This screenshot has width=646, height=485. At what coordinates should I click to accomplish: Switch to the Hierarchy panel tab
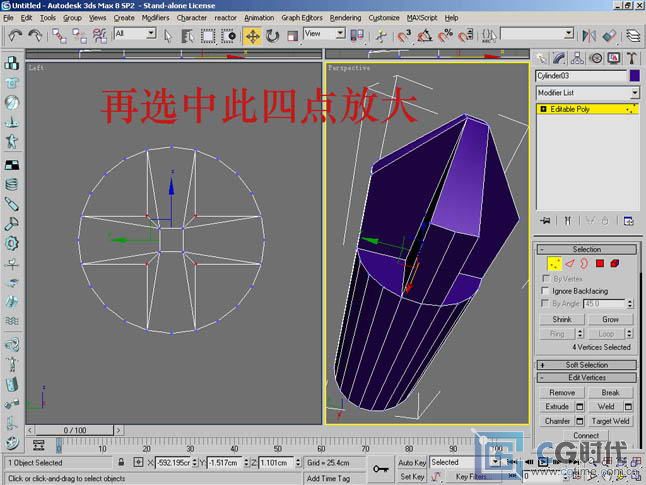(x=577, y=59)
